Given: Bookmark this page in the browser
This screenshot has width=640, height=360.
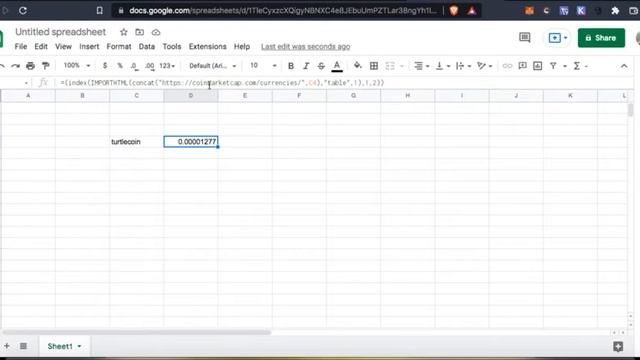Looking at the screenshot, I should click(100, 11).
